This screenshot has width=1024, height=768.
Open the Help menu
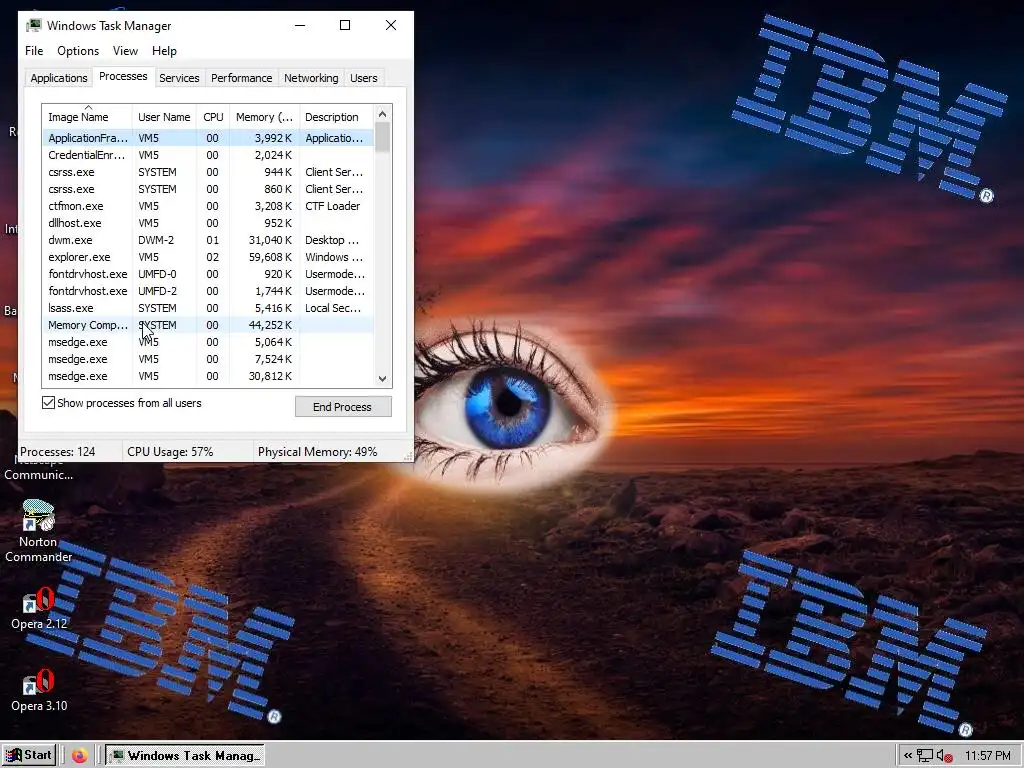tap(164, 51)
